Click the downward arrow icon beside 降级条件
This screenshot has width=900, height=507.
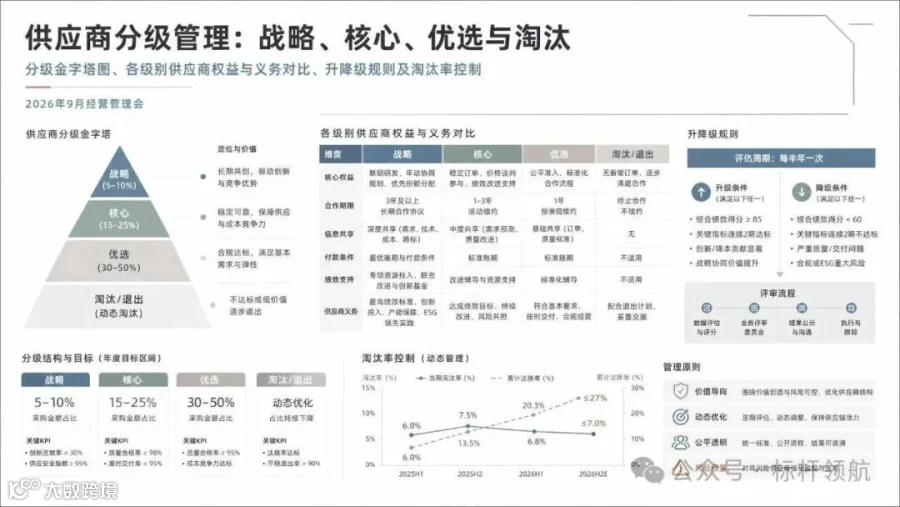pos(801,192)
